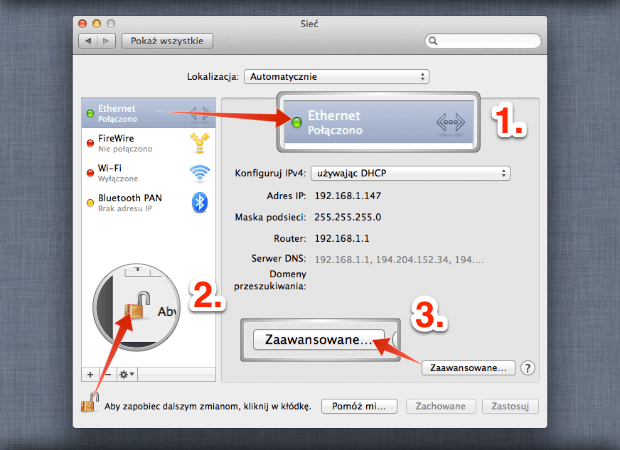Click the lock icon to prevent changes
This screenshot has width=620, height=450.
coord(90,403)
